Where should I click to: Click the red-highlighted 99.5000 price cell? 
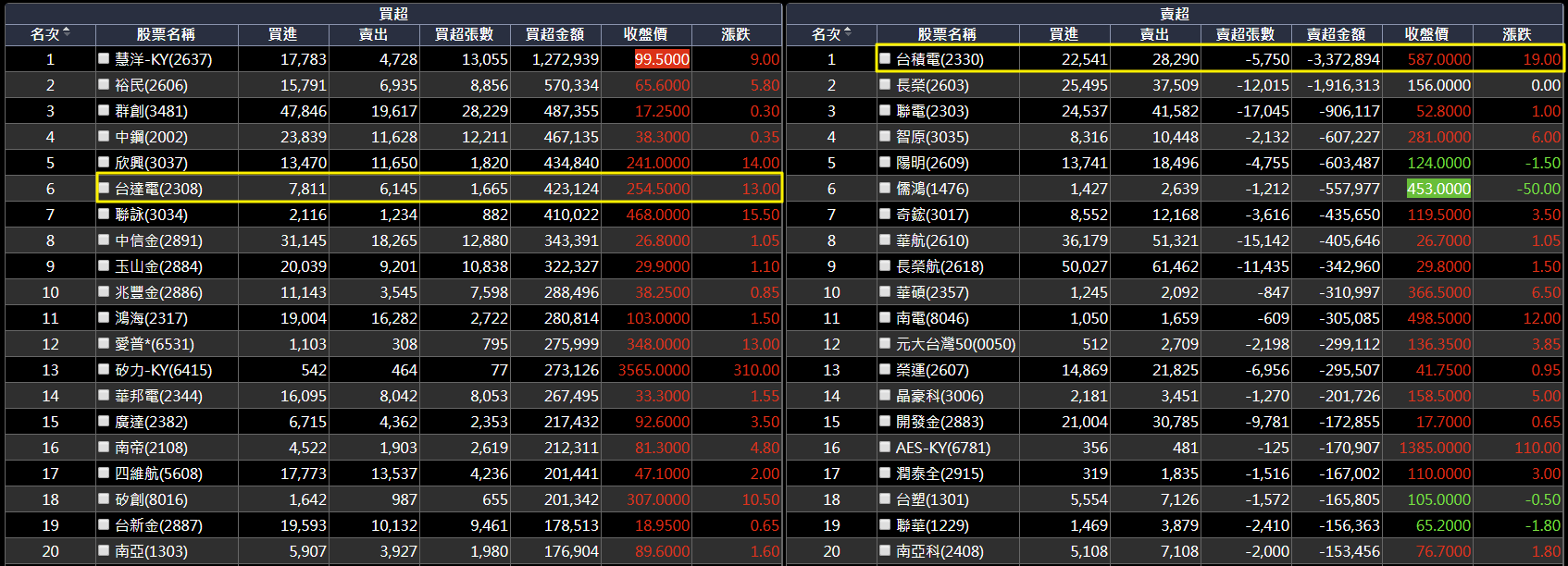662,59
